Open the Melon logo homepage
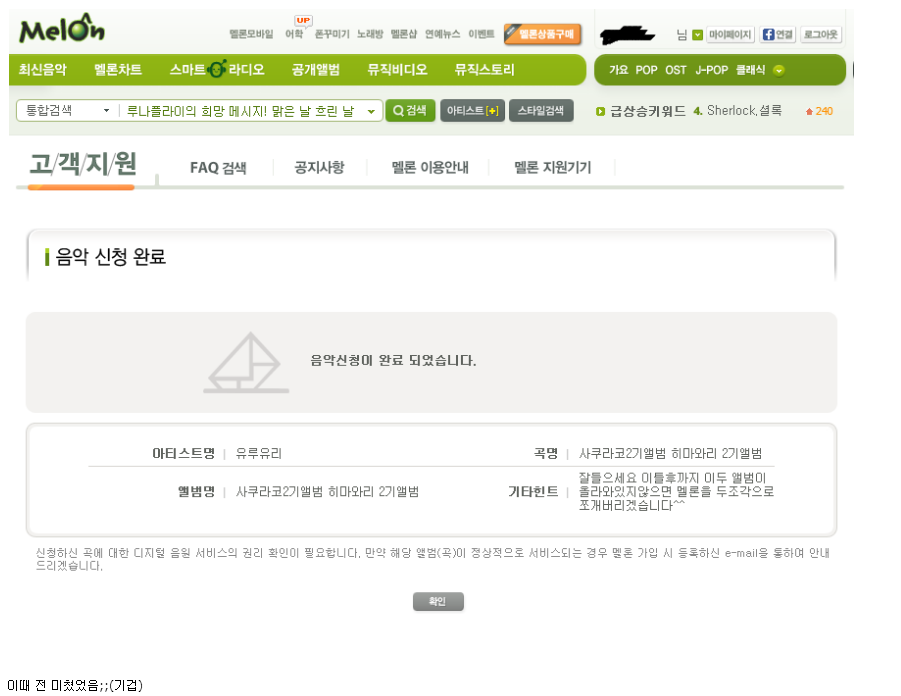Viewport: 901px width, 696px height. click(x=61, y=29)
